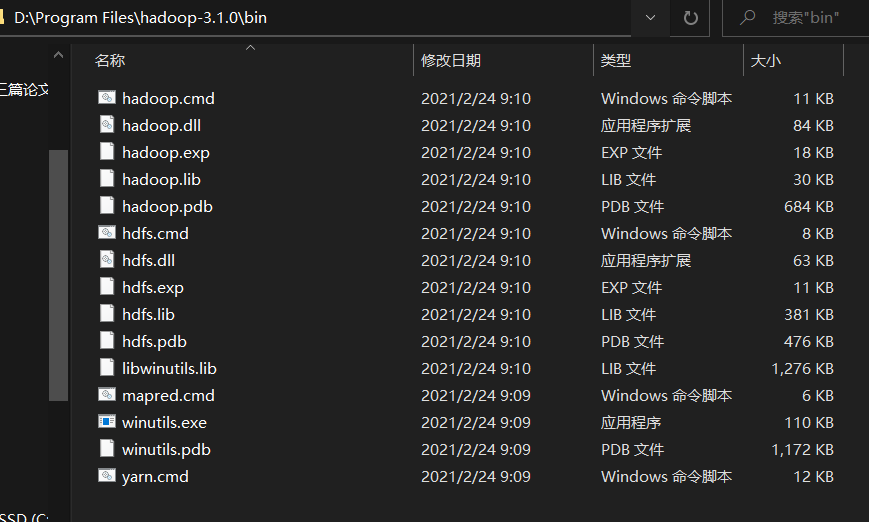Refresh the bin folder view

[691, 18]
